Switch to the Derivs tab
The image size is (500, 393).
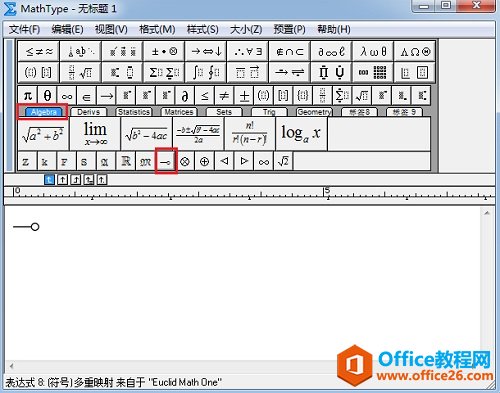click(88, 112)
